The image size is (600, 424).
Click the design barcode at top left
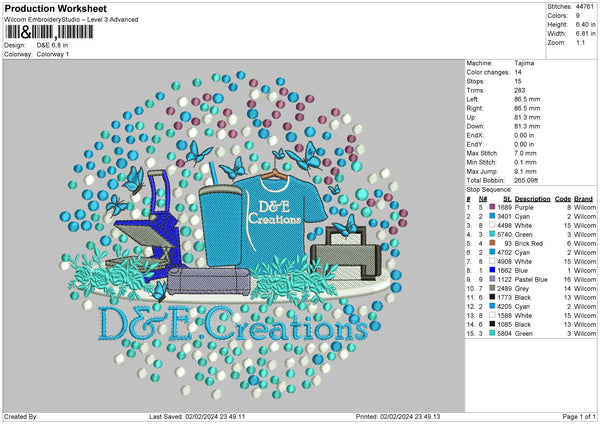pos(49,32)
